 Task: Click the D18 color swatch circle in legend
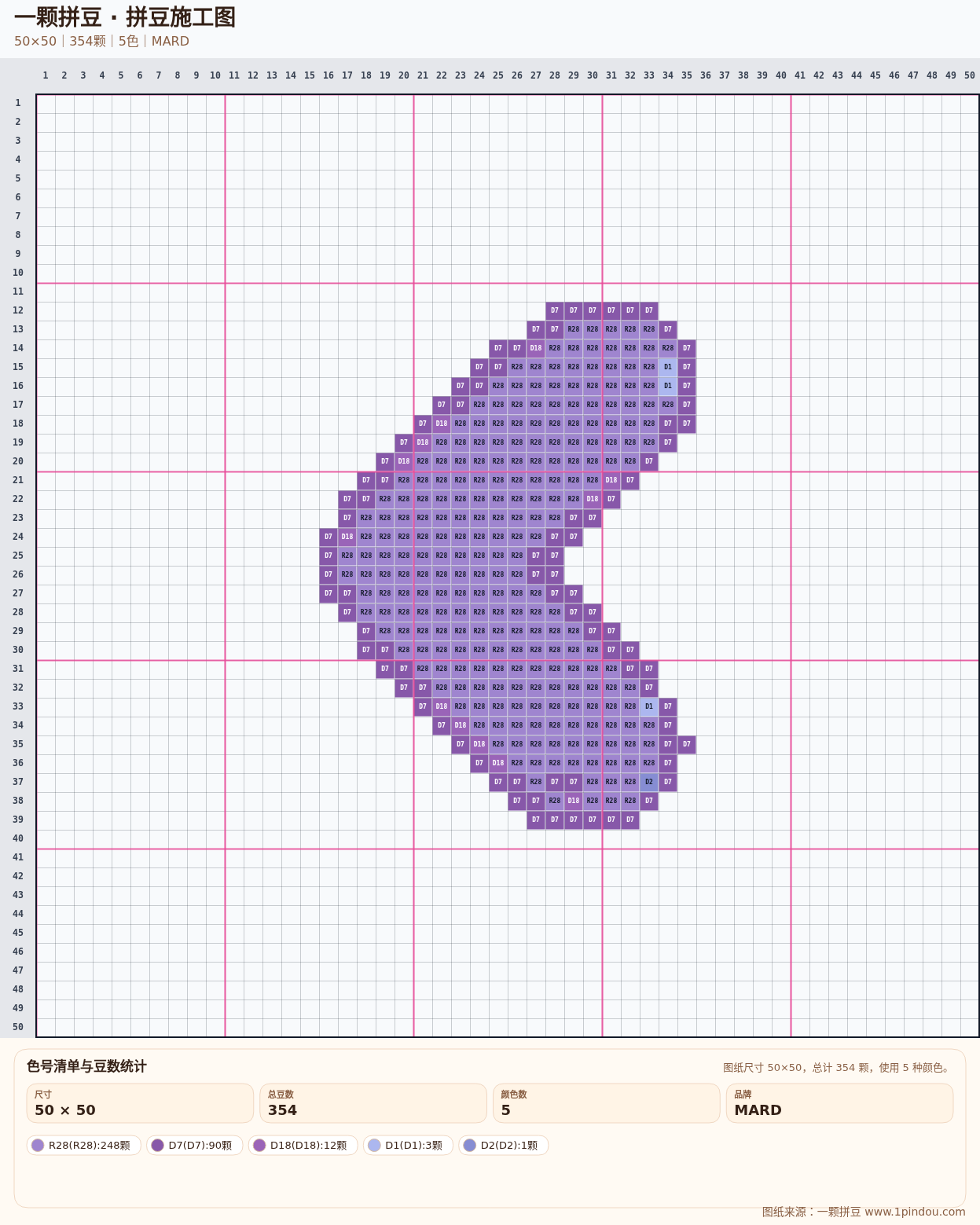tap(259, 1146)
